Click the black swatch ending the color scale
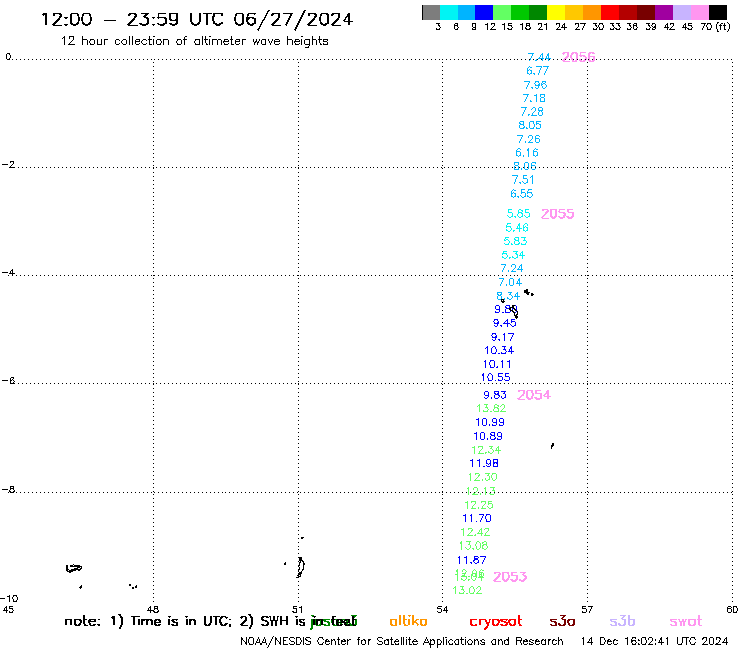Screen dimensions: 740x650 pos(718,12)
